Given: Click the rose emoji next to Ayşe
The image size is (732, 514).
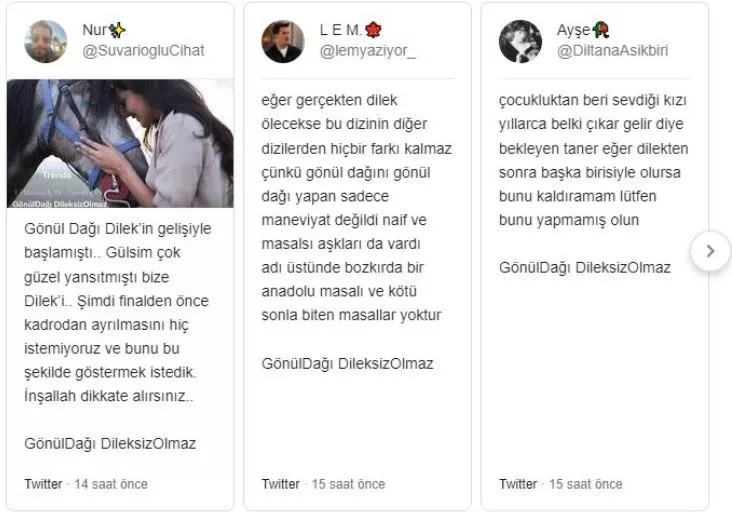Looking at the screenshot, I should (601, 30).
